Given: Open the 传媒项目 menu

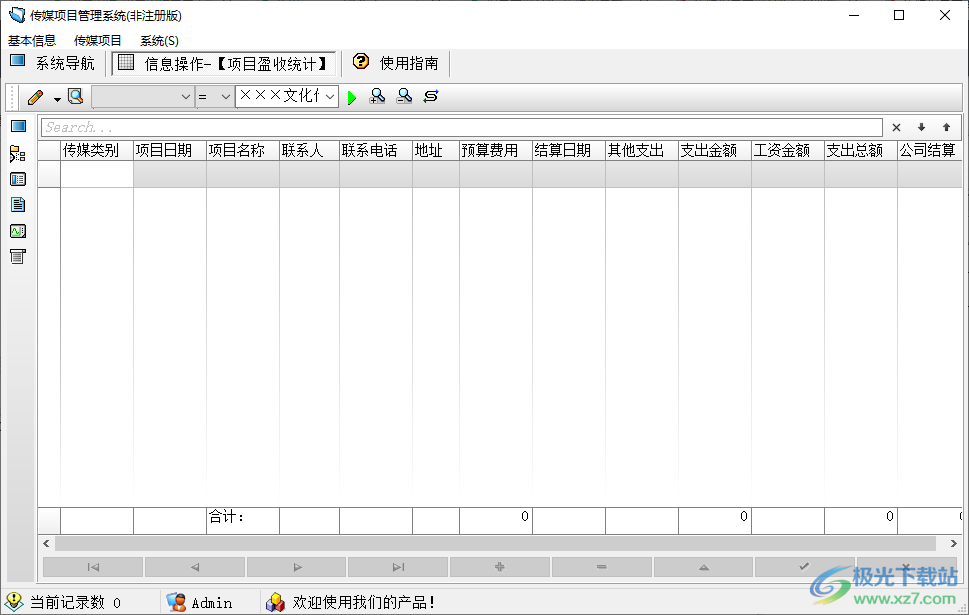Looking at the screenshot, I should tap(98, 41).
